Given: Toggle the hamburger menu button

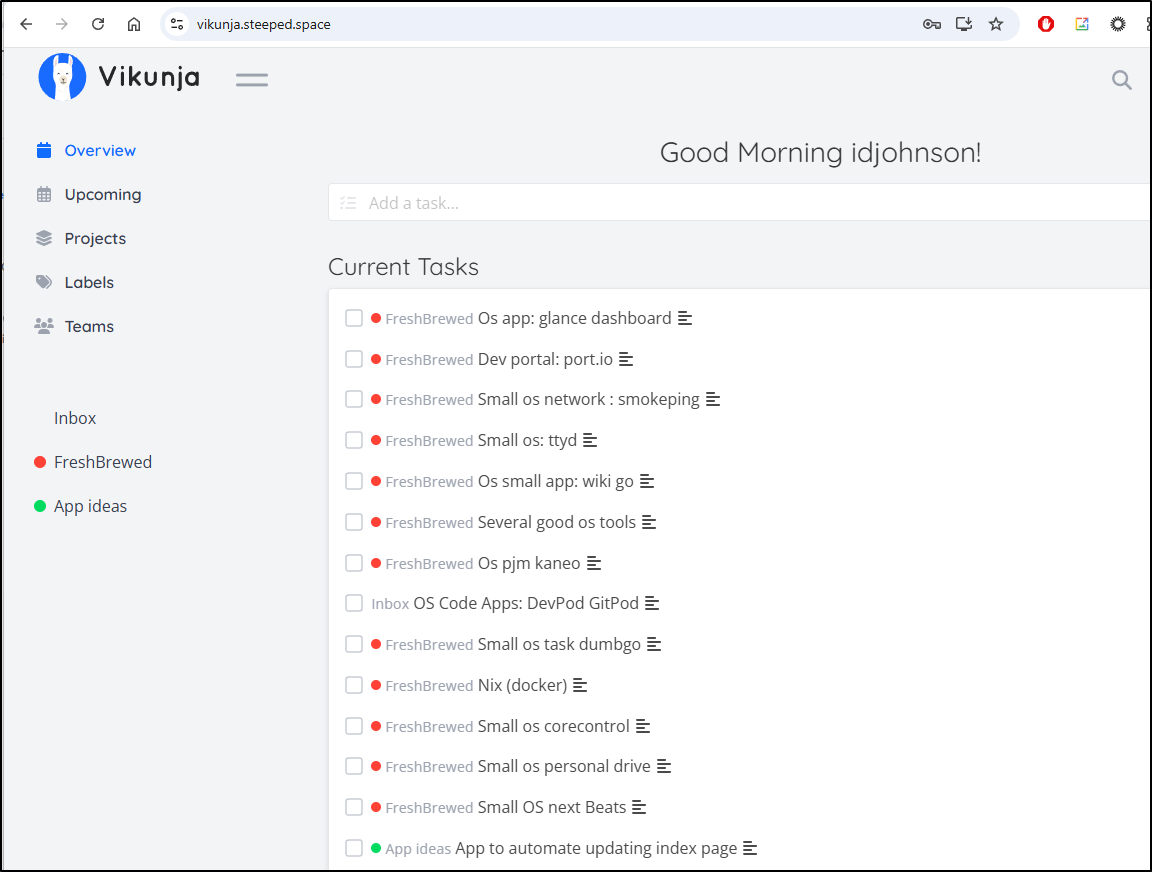Looking at the screenshot, I should [x=252, y=79].
